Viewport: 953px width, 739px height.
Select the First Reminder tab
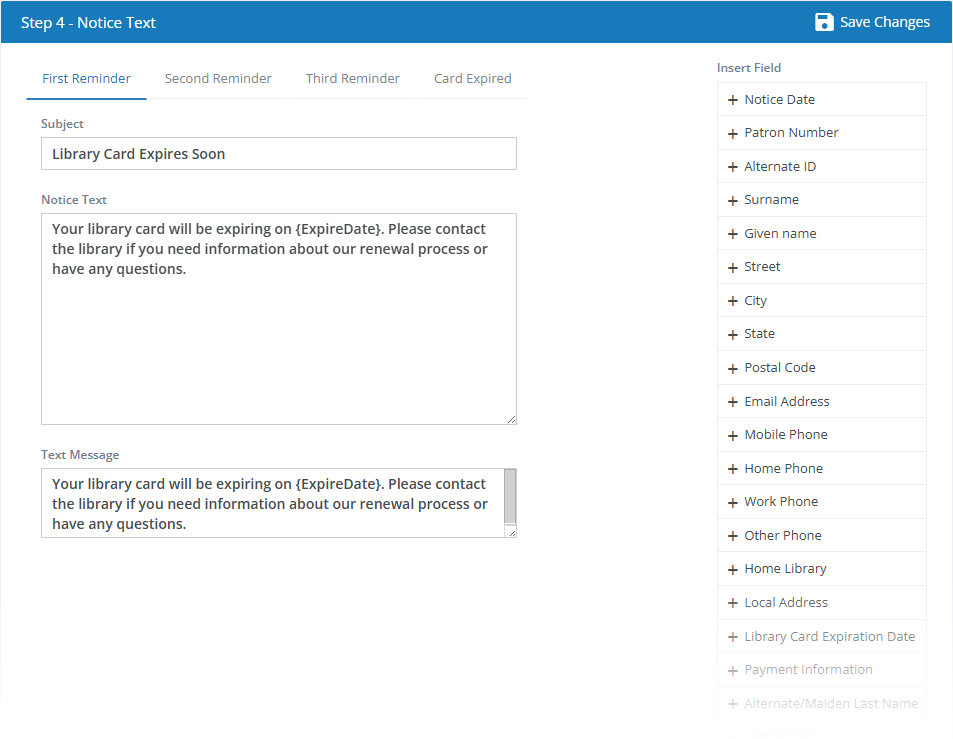86,79
